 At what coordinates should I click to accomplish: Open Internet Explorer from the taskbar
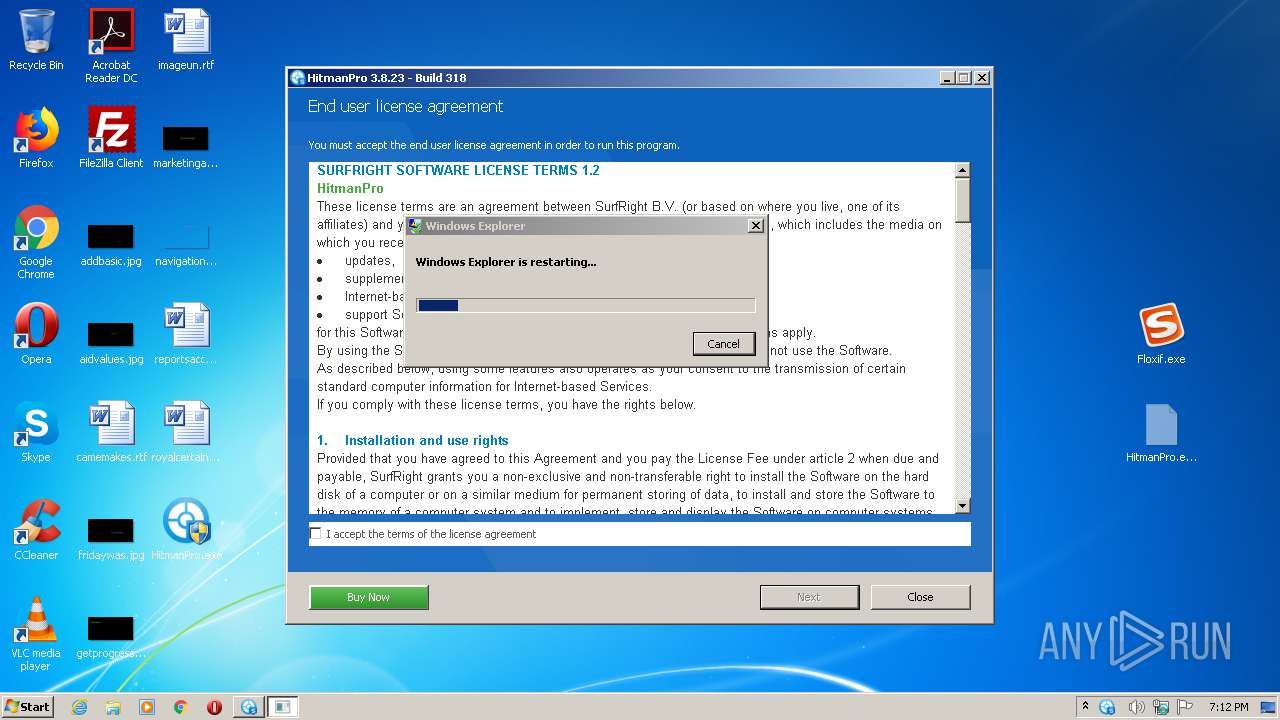(x=79, y=707)
